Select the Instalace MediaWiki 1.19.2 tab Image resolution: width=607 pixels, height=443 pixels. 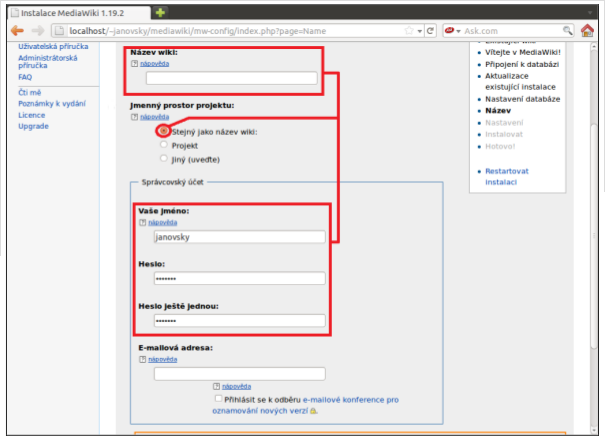tap(78, 13)
